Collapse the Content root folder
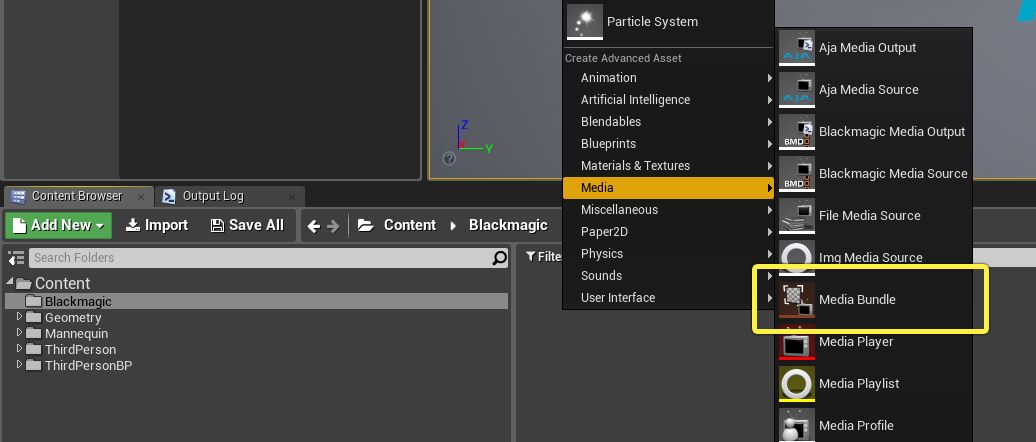This screenshot has width=1036, height=442. coord(14,284)
